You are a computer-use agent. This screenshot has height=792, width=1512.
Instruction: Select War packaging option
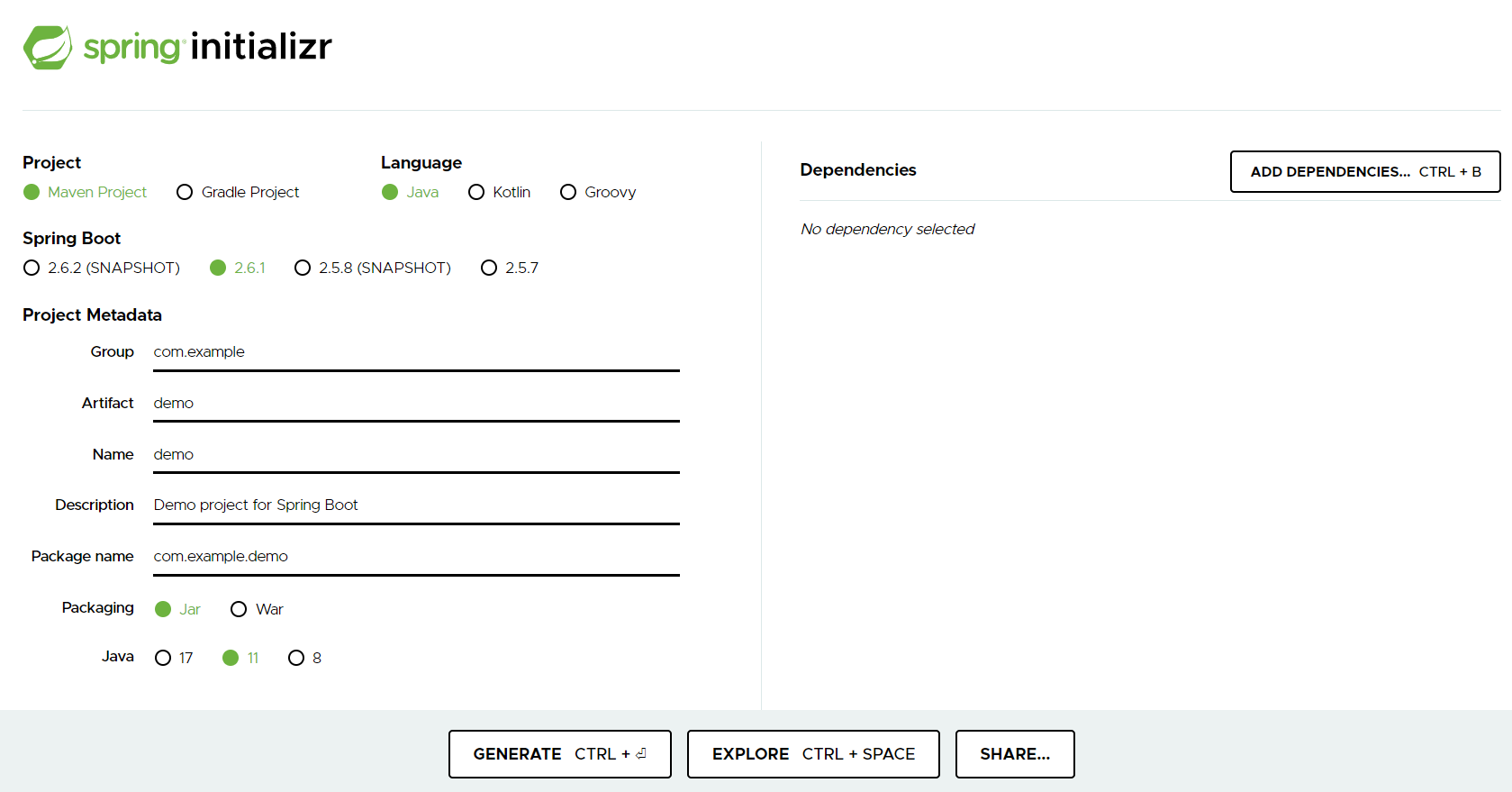[x=257, y=609]
